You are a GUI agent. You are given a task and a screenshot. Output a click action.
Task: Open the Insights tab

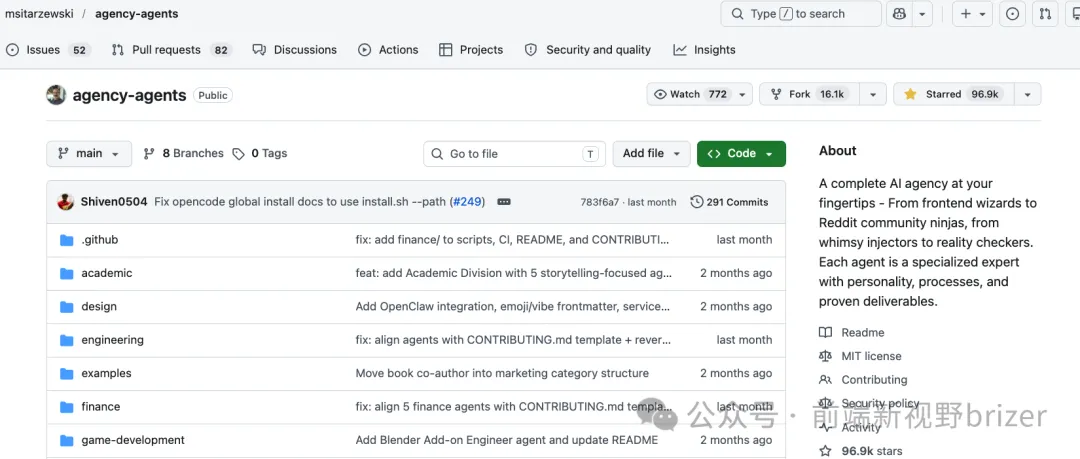[x=705, y=50]
